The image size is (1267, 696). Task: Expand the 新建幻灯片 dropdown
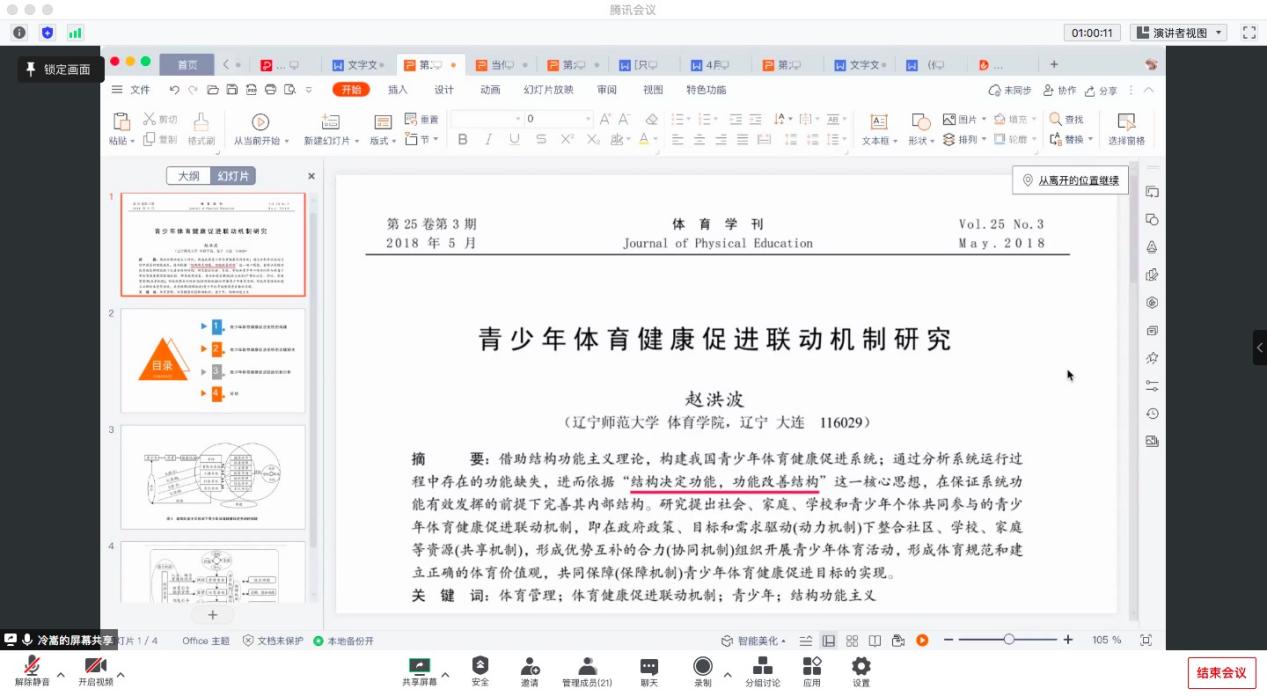[356, 141]
